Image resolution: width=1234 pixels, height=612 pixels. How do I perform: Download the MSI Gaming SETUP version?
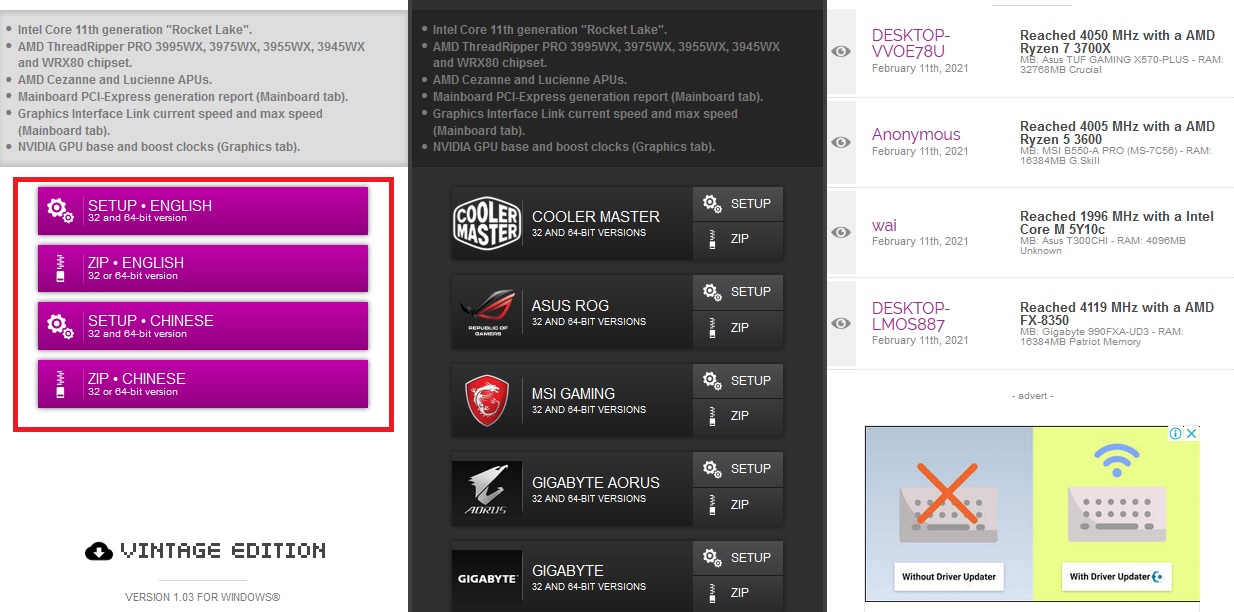(x=738, y=381)
